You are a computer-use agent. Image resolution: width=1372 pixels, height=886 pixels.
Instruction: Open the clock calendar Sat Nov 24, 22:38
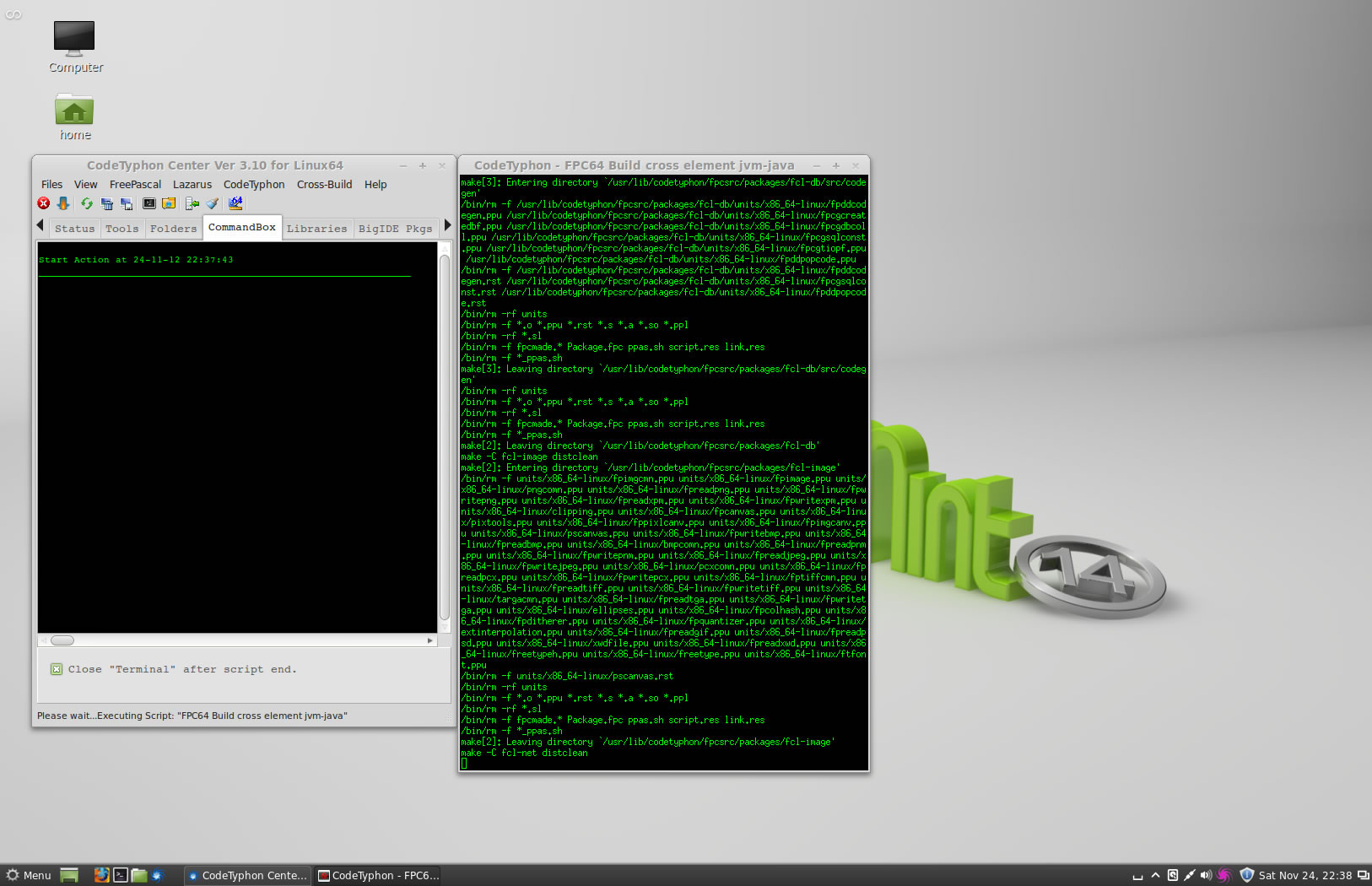tap(1304, 875)
